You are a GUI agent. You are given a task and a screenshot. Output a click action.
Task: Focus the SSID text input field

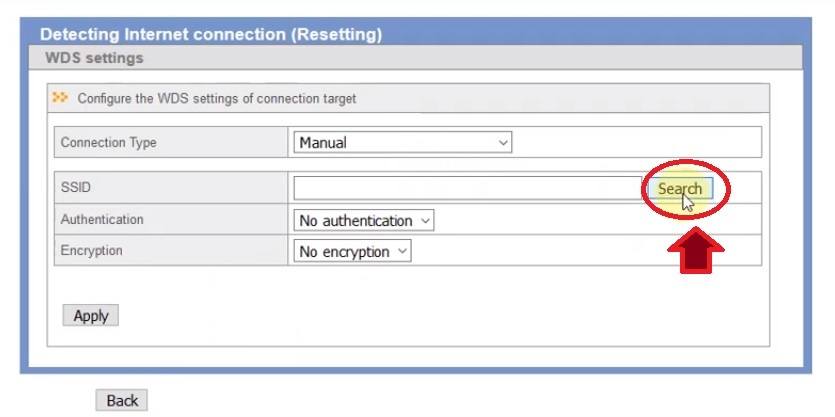coord(467,188)
